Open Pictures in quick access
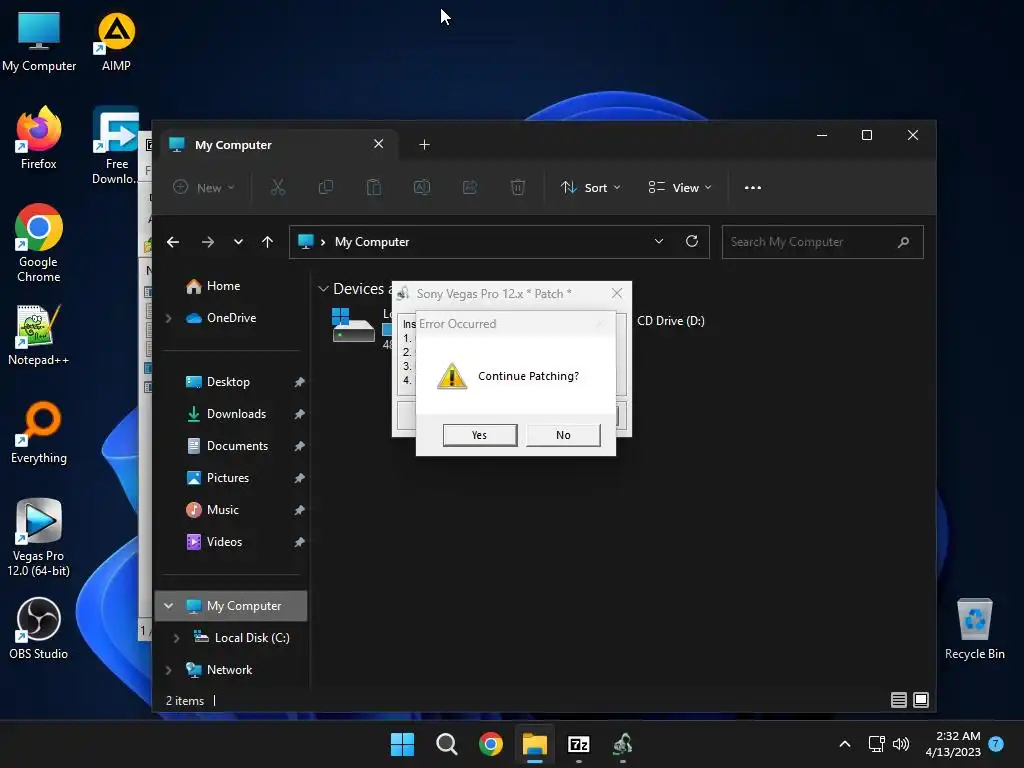The width and height of the screenshot is (1024, 768). [x=228, y=477]
